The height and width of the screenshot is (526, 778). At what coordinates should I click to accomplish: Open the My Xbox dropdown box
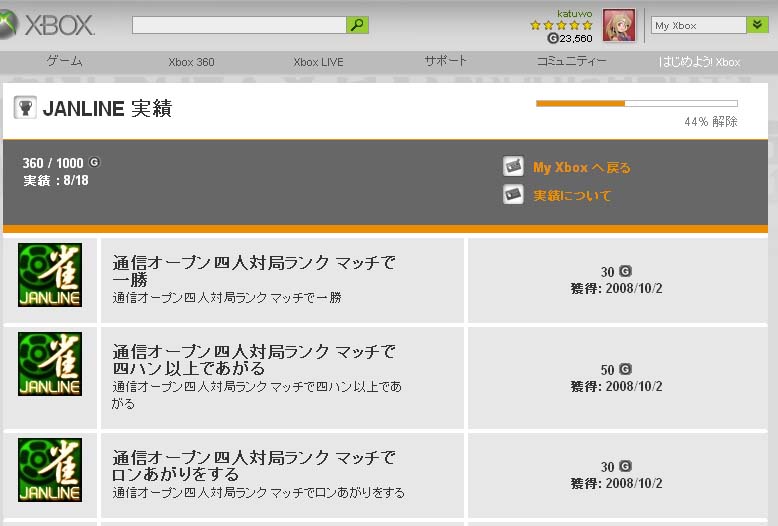tap(699, 25)
